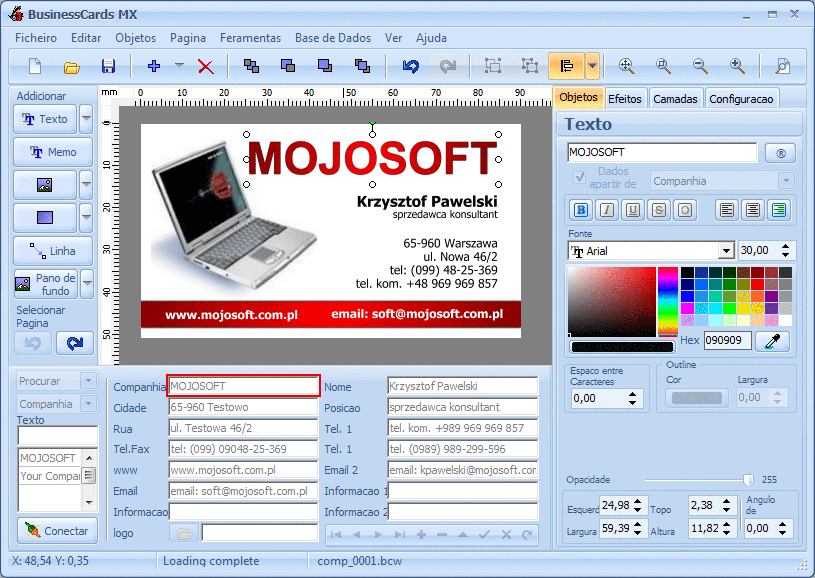Add a Memo text object
This screenshot has height=578, width=815.
53,152
